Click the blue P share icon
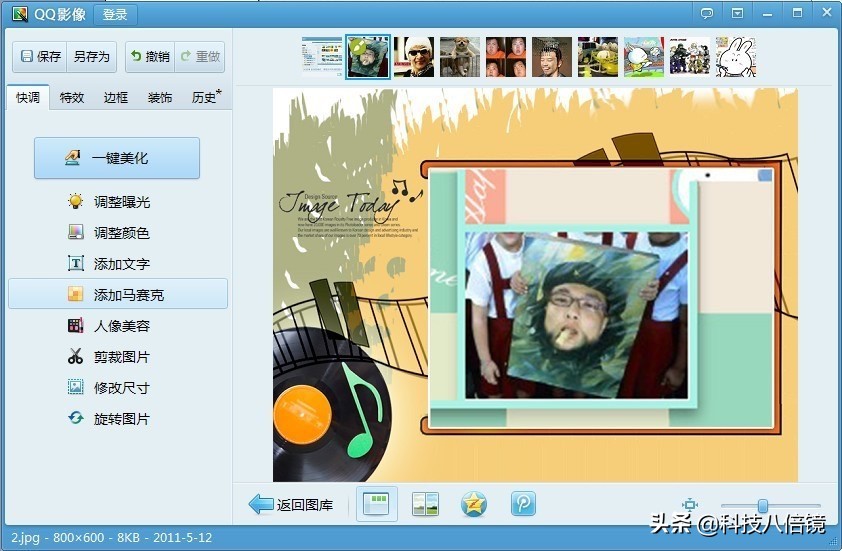The height and width of the screenshot is (551, 842). tap(523, 505)
